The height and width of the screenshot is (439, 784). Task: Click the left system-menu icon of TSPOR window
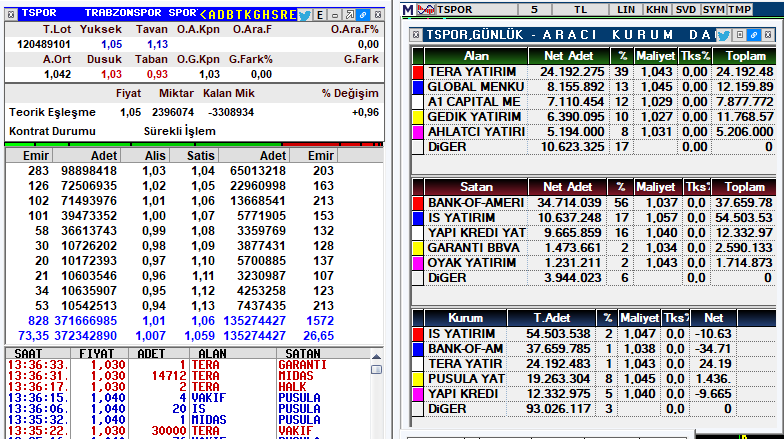coord(11,14)
